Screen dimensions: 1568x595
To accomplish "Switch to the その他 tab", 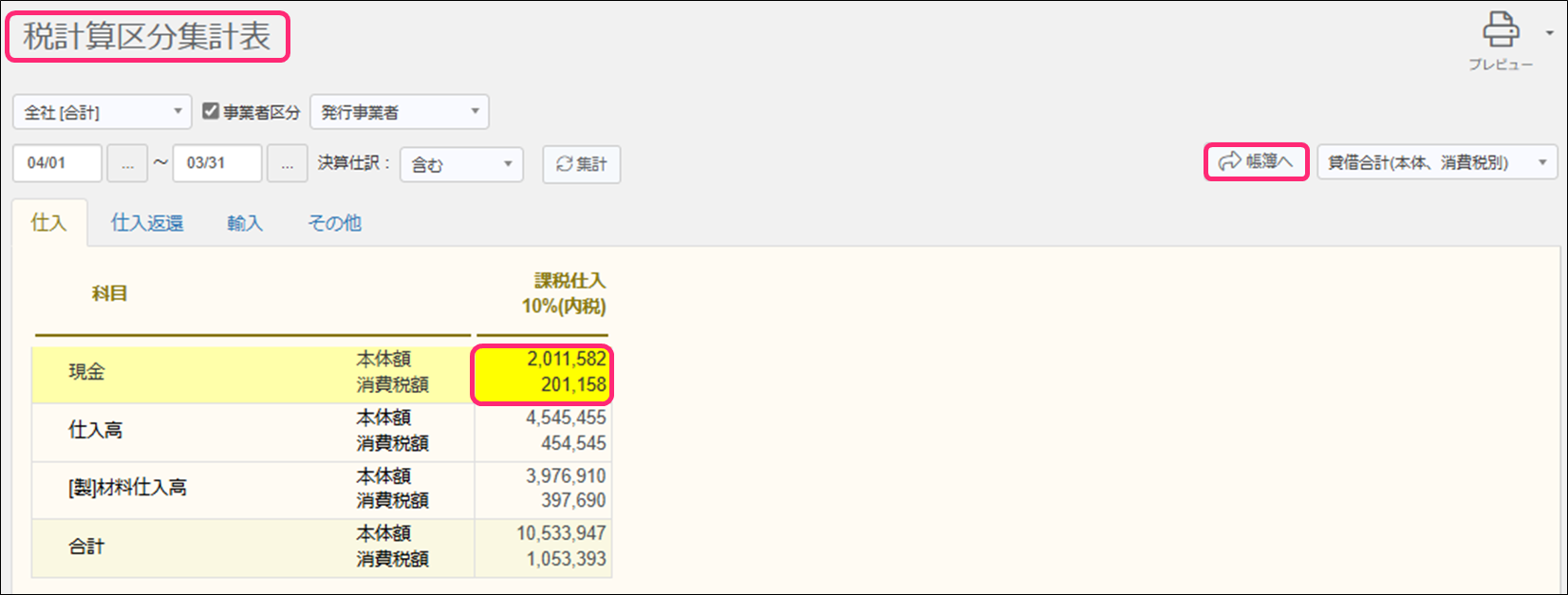I will pos(334,223).
